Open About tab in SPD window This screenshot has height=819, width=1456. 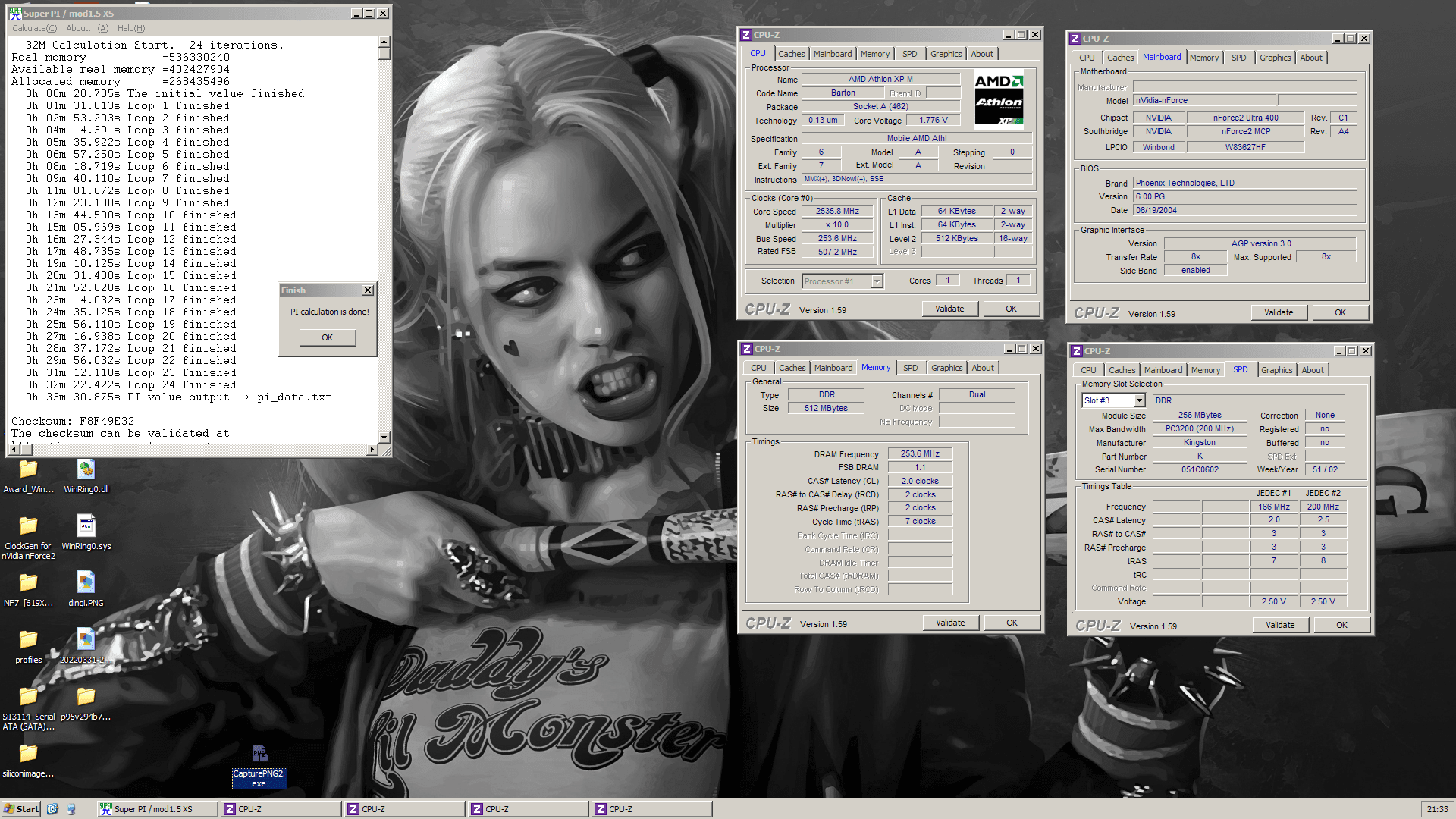(x=1312, y=370)
